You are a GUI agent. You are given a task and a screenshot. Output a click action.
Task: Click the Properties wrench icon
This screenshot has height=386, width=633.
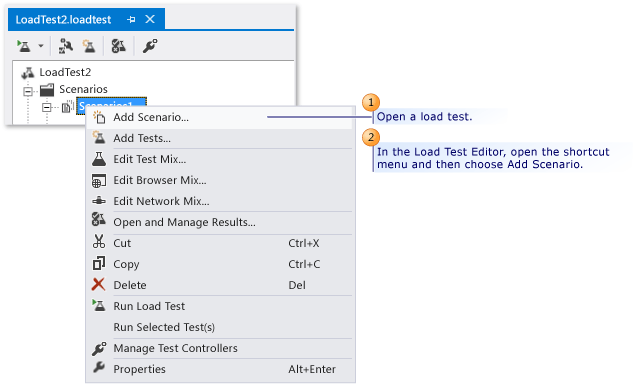[x=99, y=367]
